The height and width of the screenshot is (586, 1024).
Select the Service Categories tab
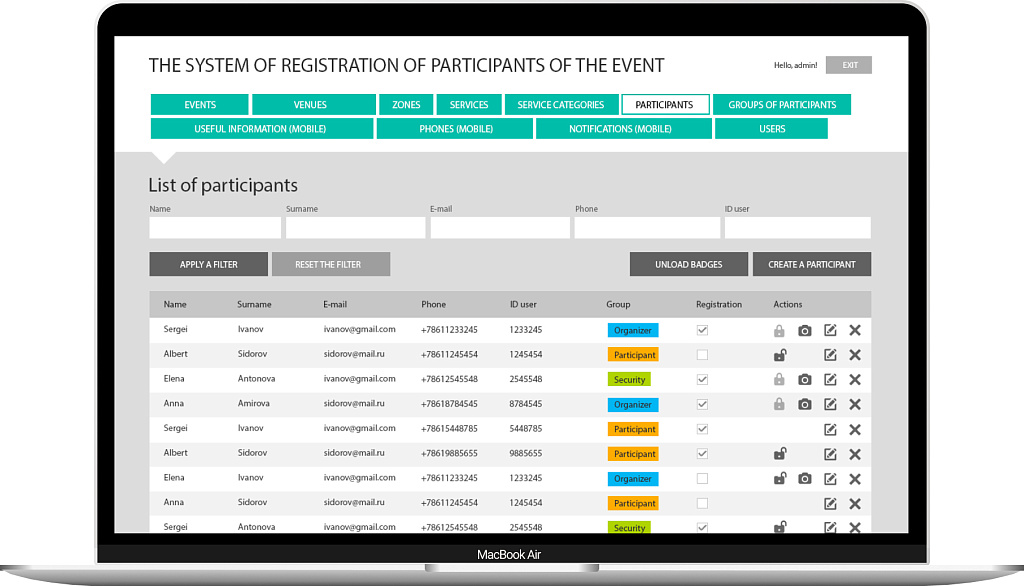pyautogui.click(x=562, y=105)
